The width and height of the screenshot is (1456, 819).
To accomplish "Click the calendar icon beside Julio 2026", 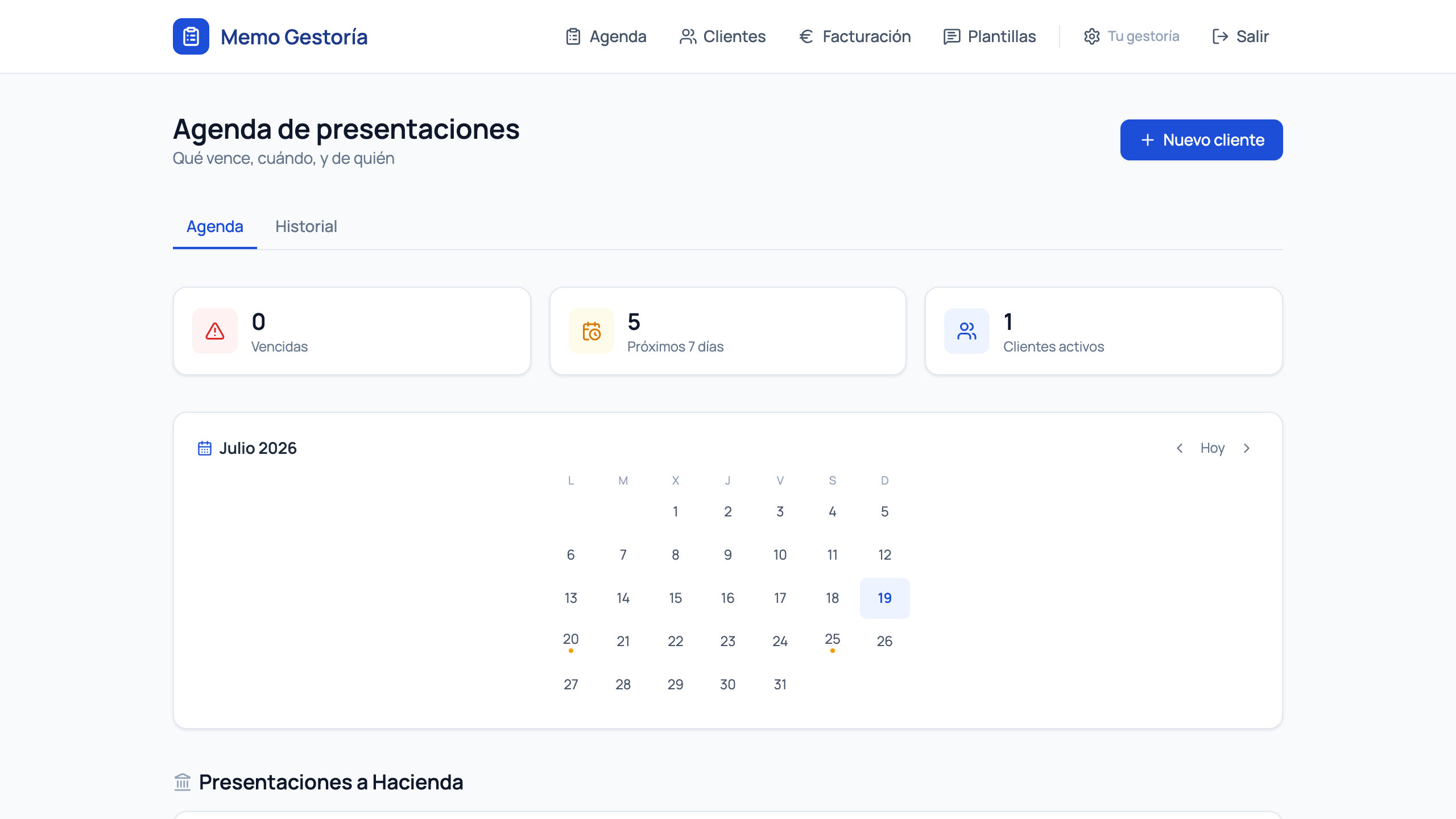I will tap(205, 448).
